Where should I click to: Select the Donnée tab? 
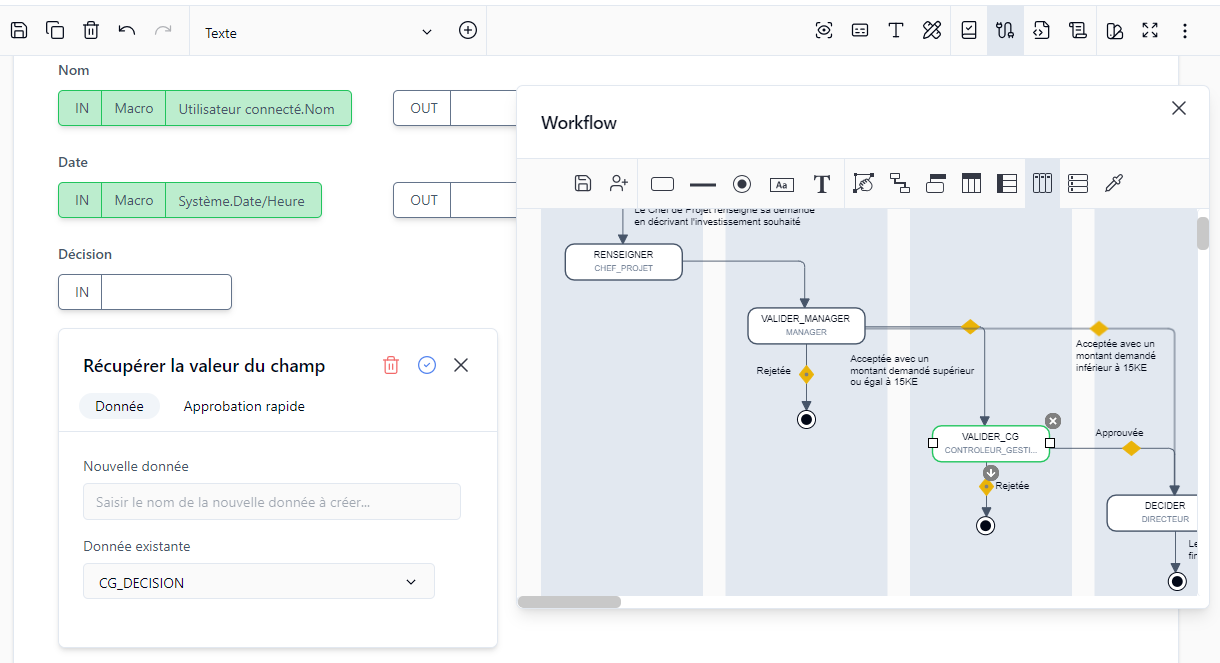pyautogui.click(x=119, y=407)
